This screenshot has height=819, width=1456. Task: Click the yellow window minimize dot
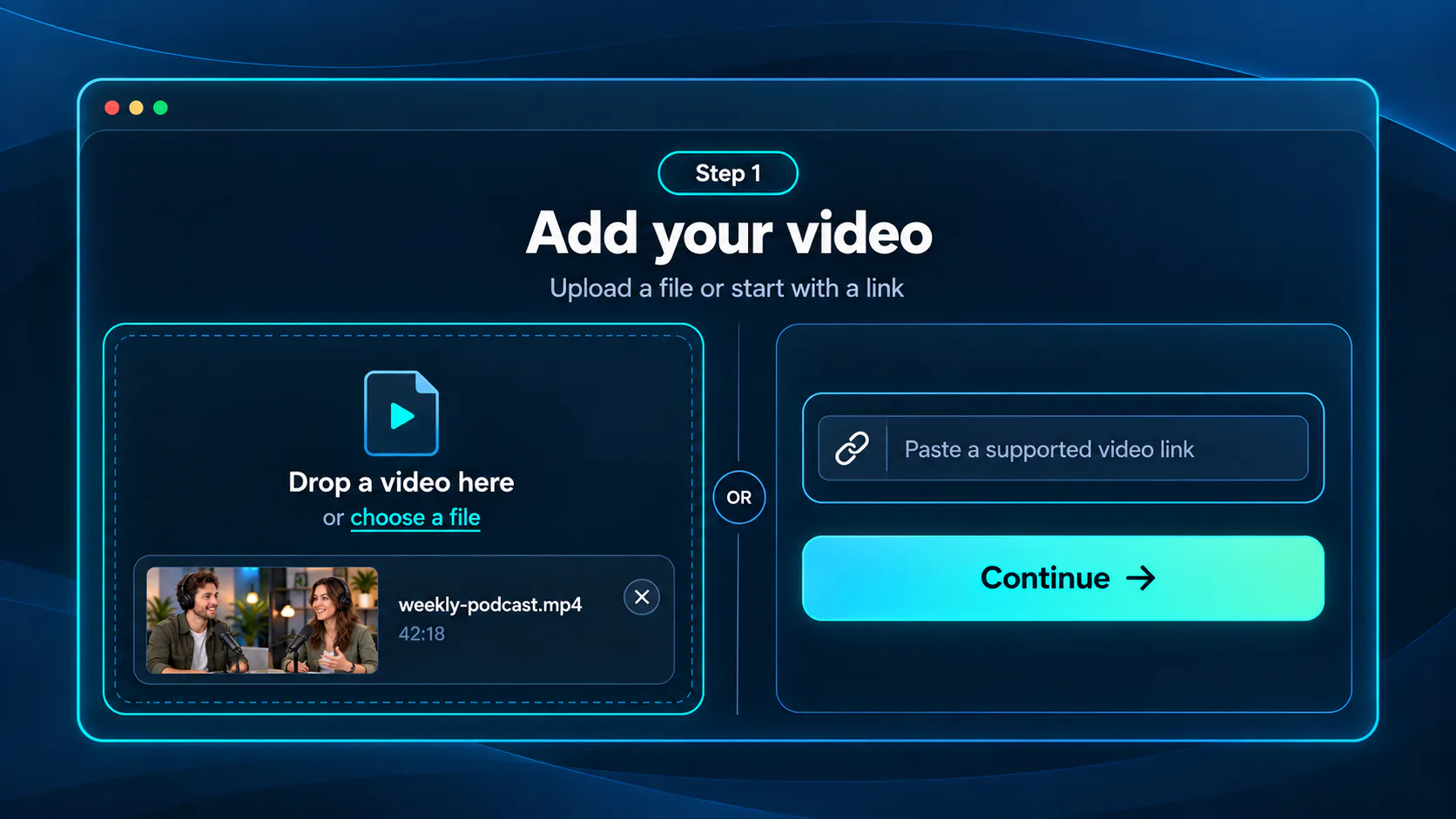tap(137, 107)
